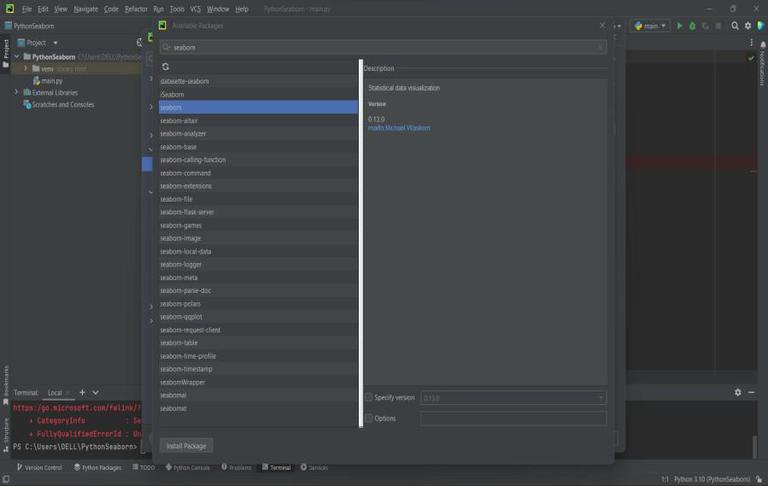Open terminal sessions dropdown chevron

(96, 392)
